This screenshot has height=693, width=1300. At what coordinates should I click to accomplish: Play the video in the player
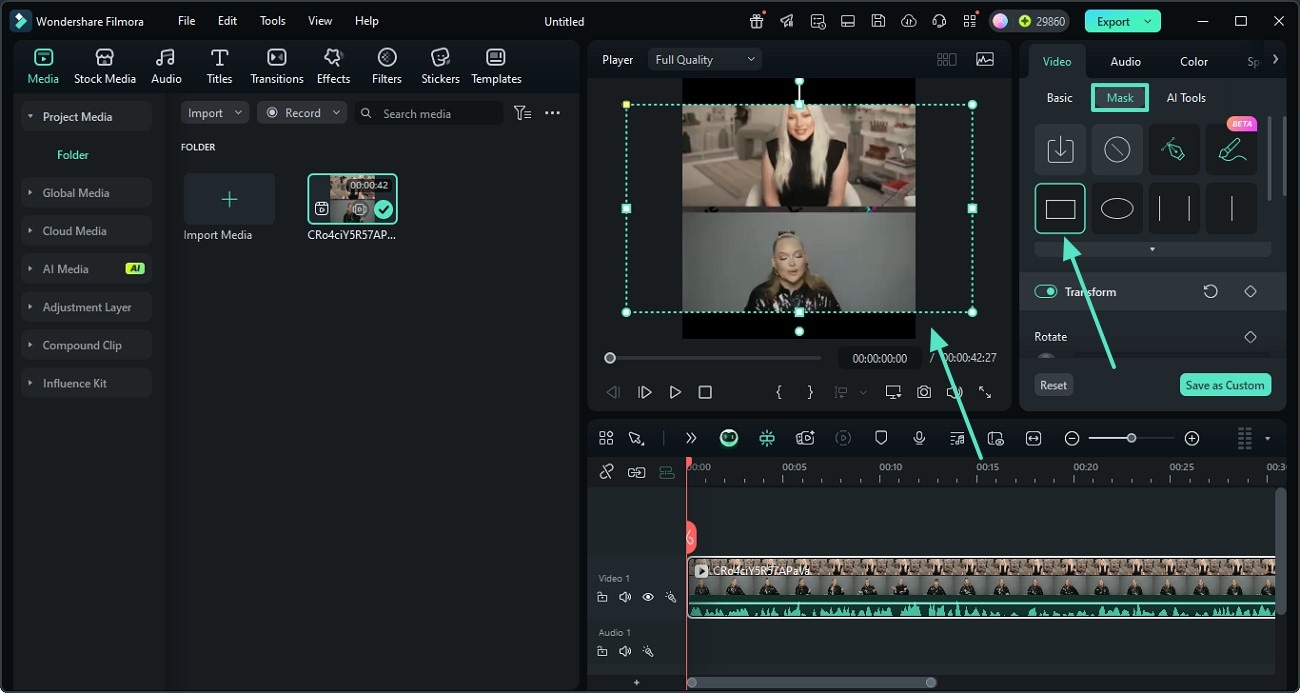pyautogui.click(x=675, y=392)
